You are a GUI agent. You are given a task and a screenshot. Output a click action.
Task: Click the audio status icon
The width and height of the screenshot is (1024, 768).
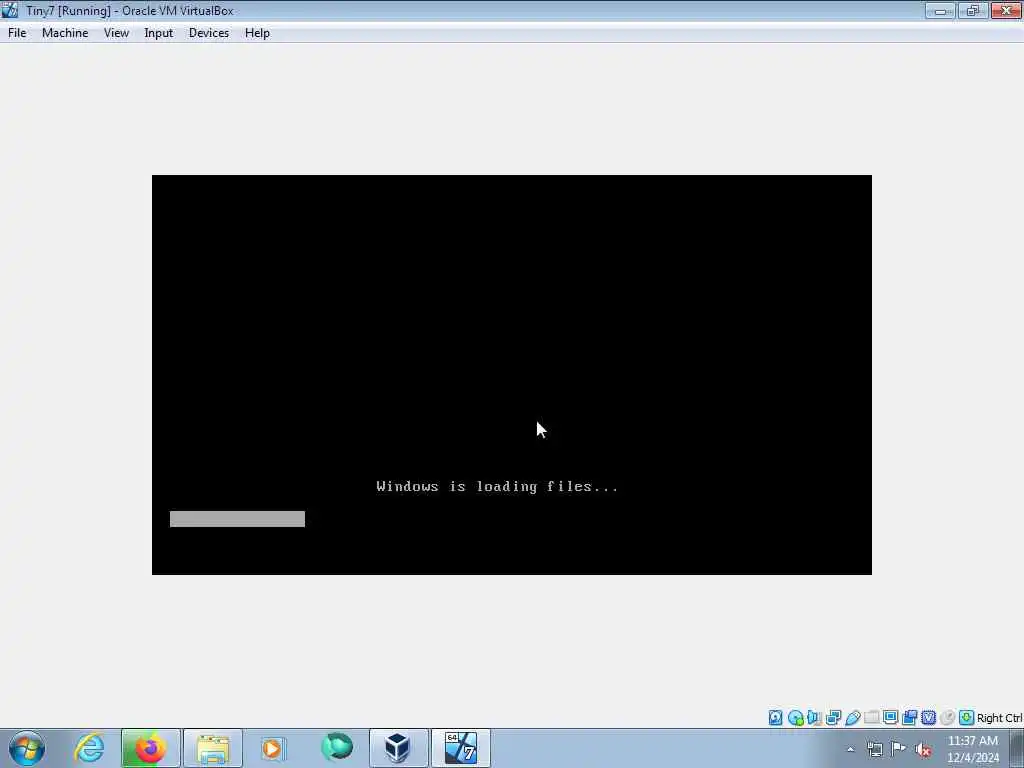pos(814,718)
